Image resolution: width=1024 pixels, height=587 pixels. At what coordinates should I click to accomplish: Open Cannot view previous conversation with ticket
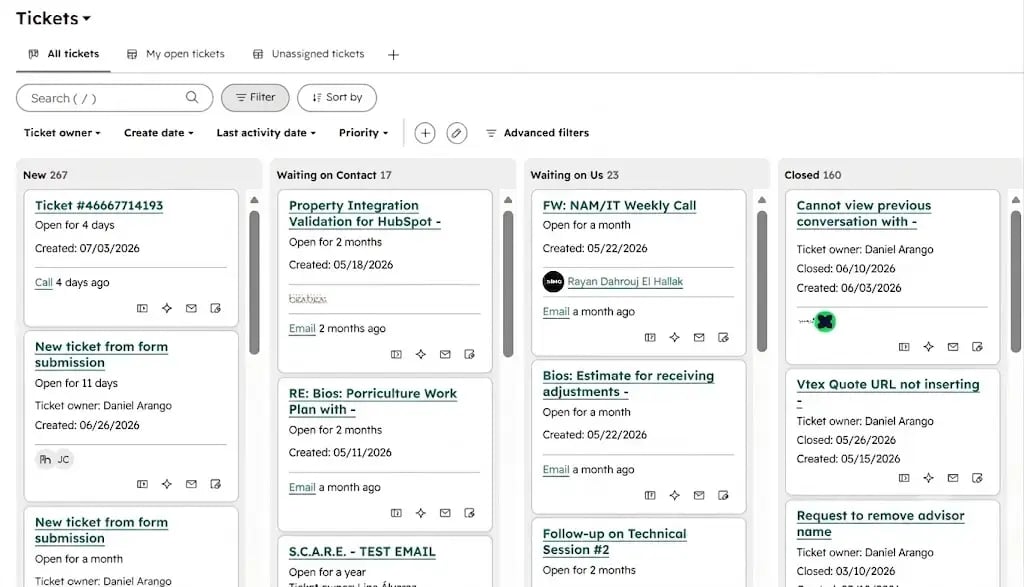[864, 214]
